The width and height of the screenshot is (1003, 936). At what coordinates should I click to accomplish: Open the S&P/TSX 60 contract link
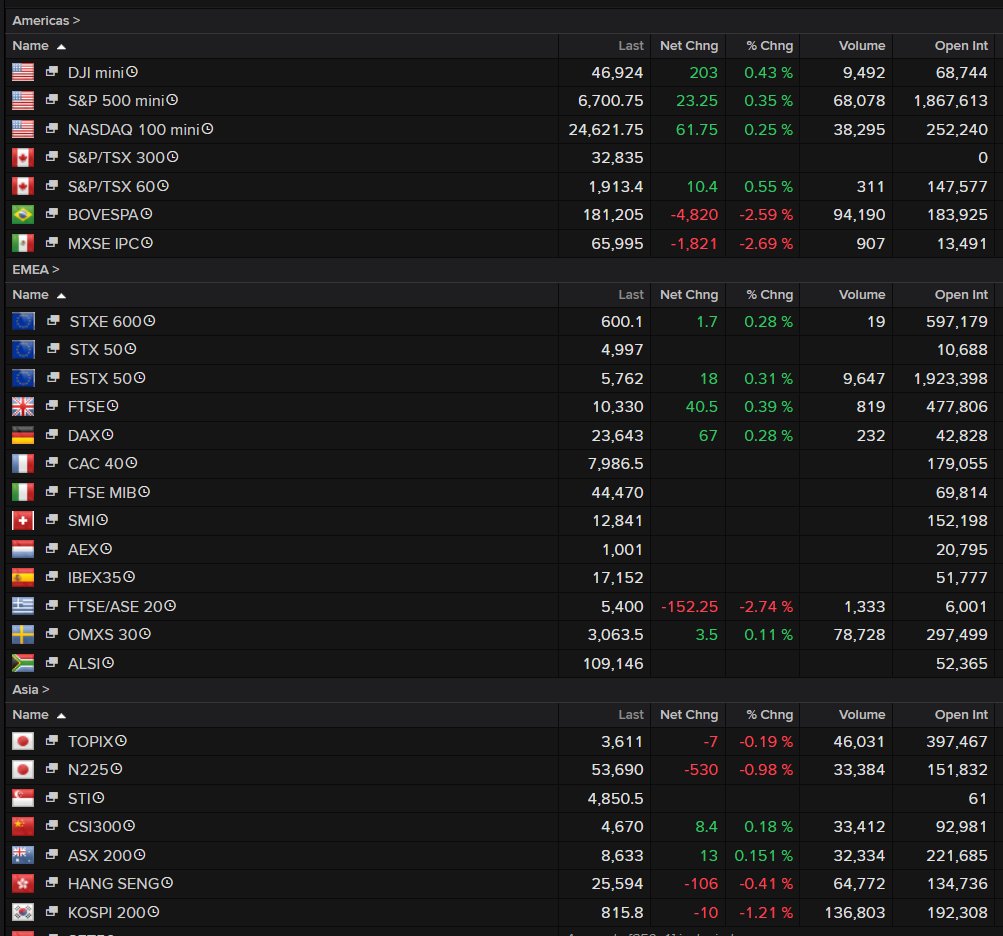tap(112, 186)
